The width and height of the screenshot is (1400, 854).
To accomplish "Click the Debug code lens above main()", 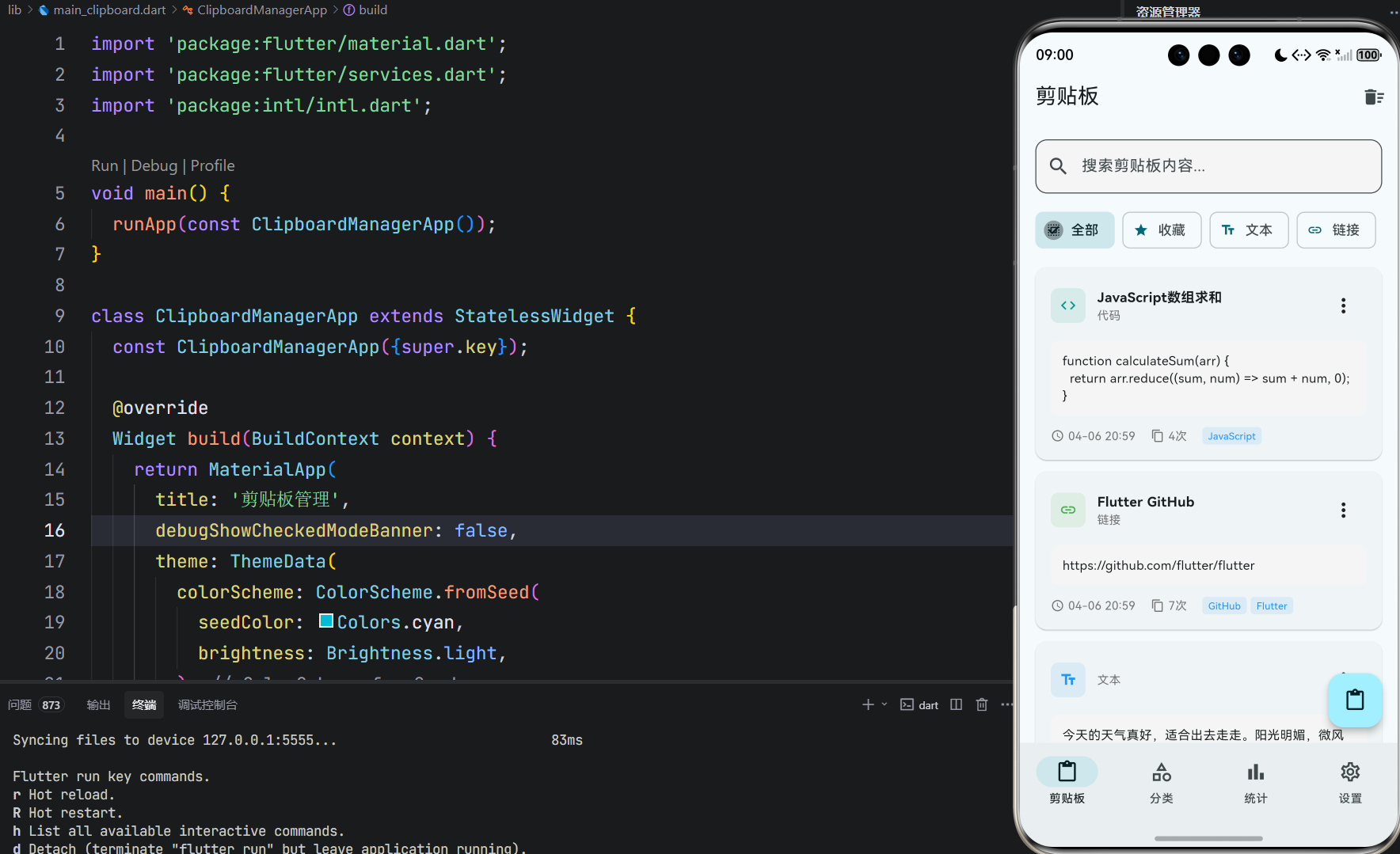I will click(154, 165).
